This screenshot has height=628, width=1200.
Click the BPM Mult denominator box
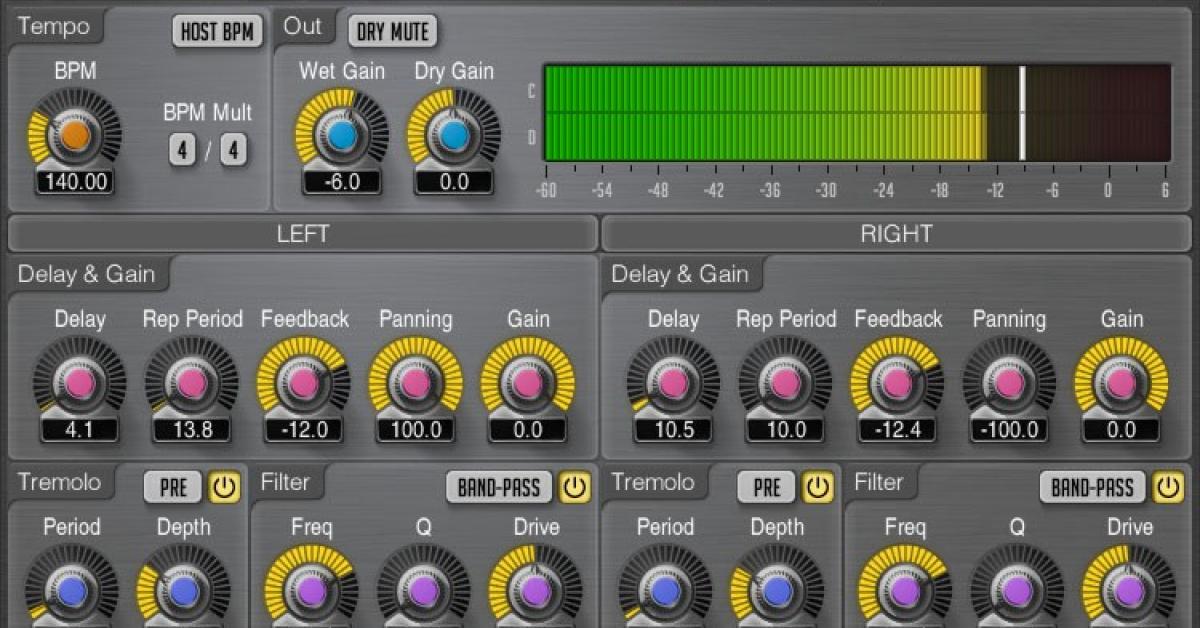(x=234, y=151)
